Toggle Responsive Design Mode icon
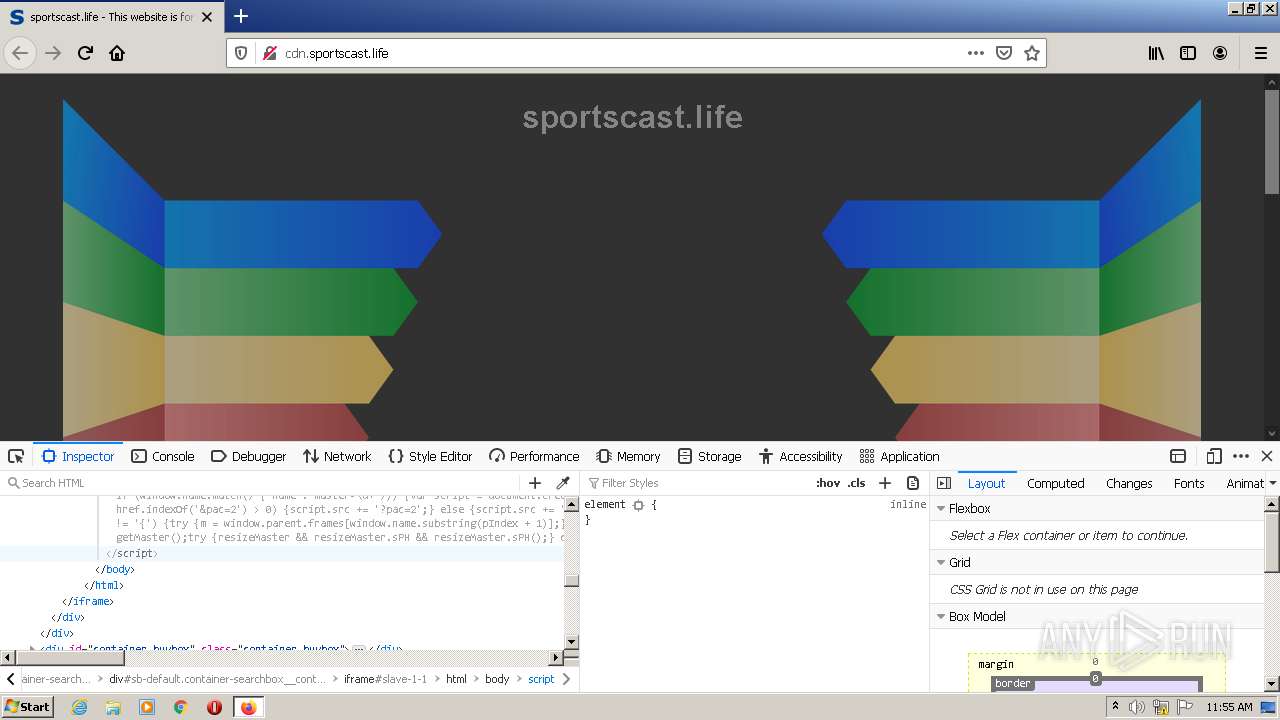Image resolution: width=1280 pixels, height=720 pixels. pos(1214,456)
